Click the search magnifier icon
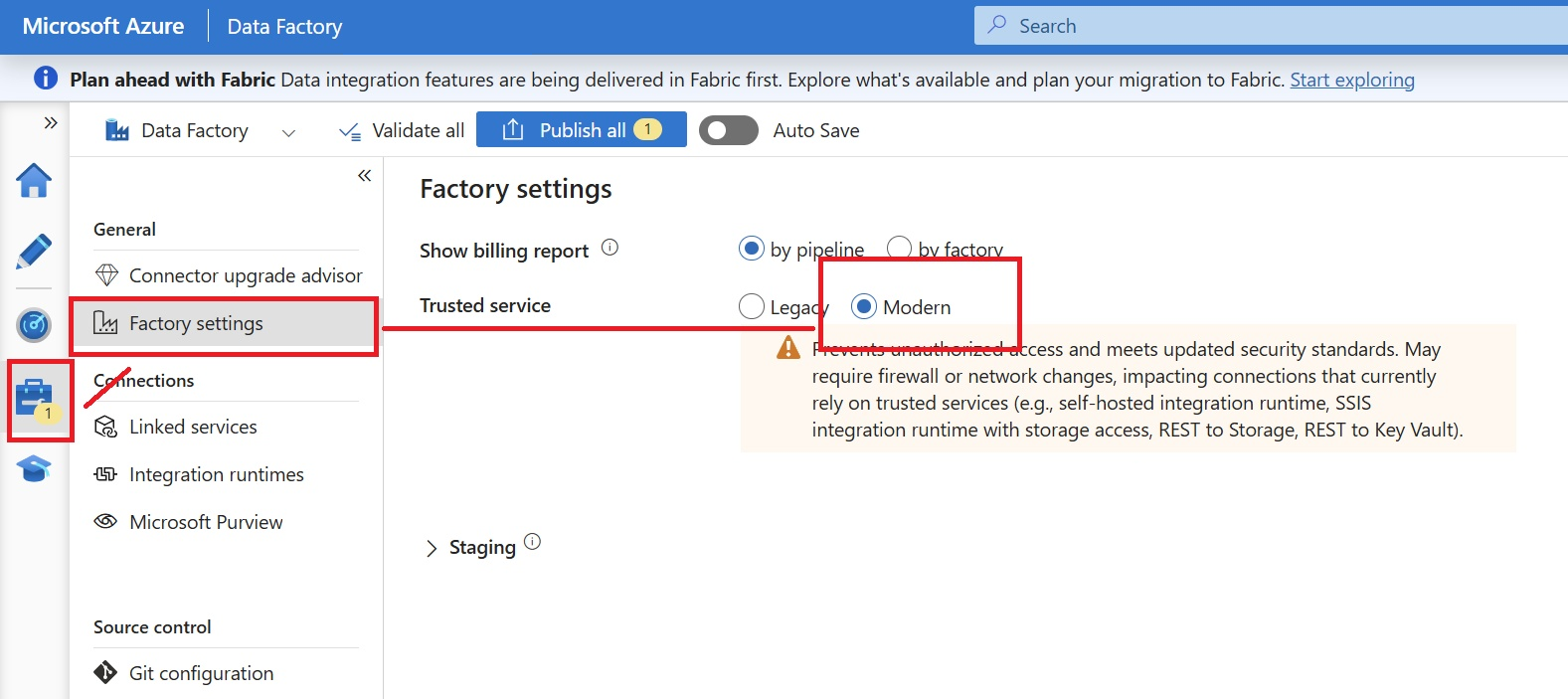1568x699 pixels. pos(997,25)
